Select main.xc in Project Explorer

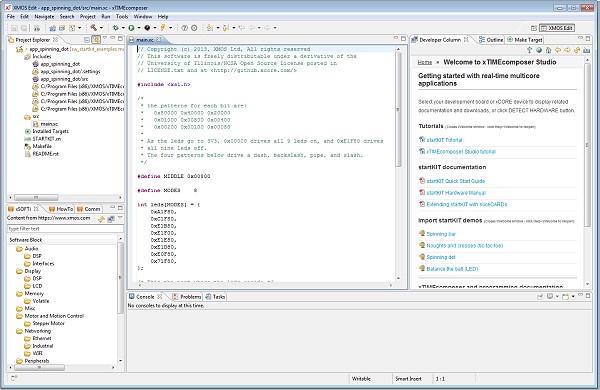point(49,124)
